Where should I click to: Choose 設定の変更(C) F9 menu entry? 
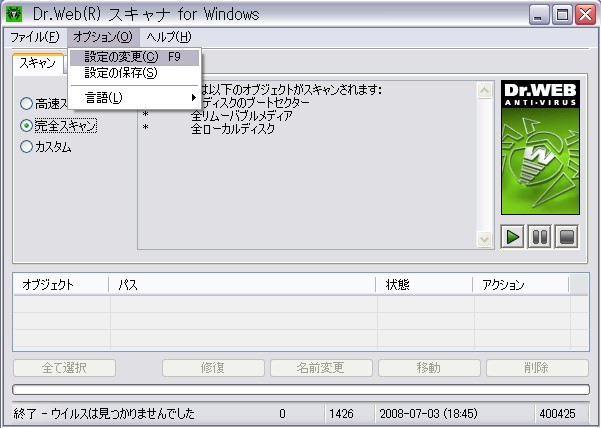click(x=135, y=57)
